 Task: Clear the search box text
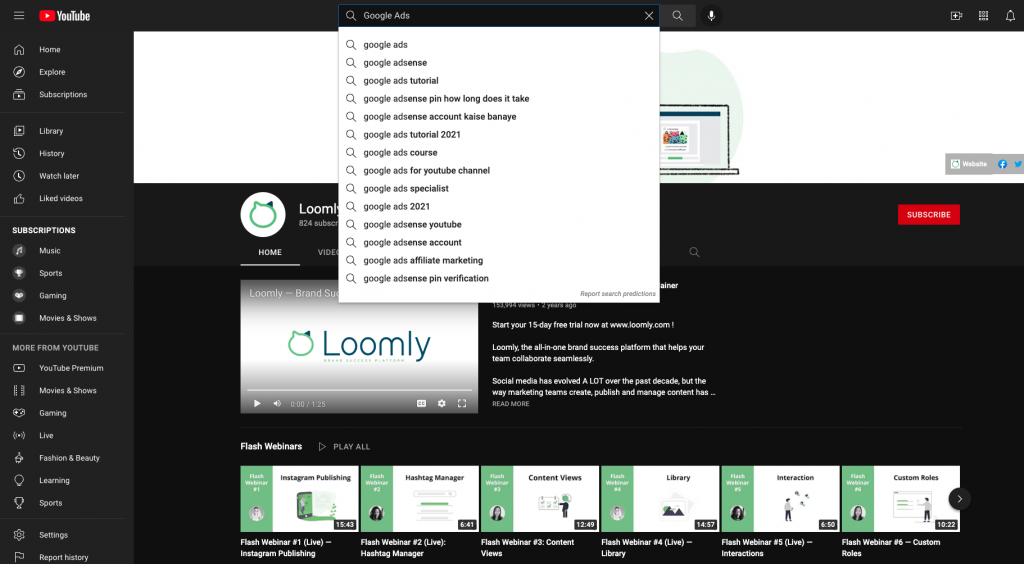[648, 16]
